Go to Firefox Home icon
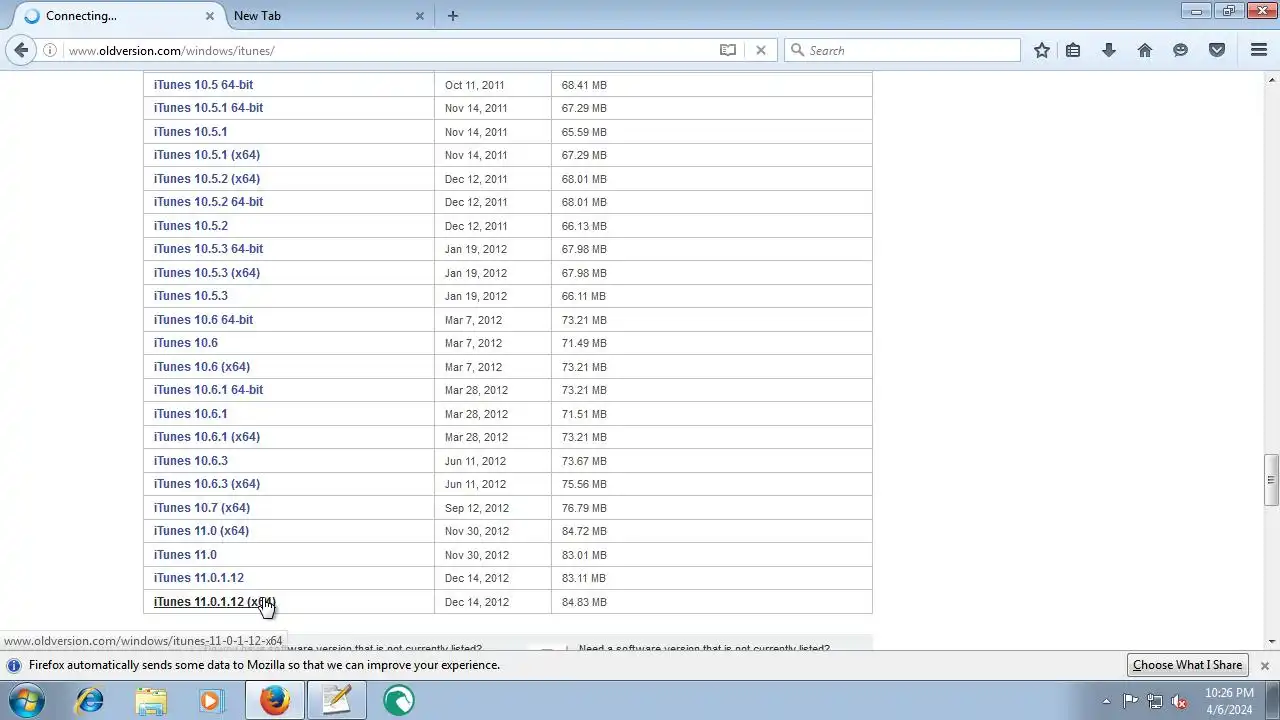The width and height of the screenshot is (1280, 720). (1145, 50)
